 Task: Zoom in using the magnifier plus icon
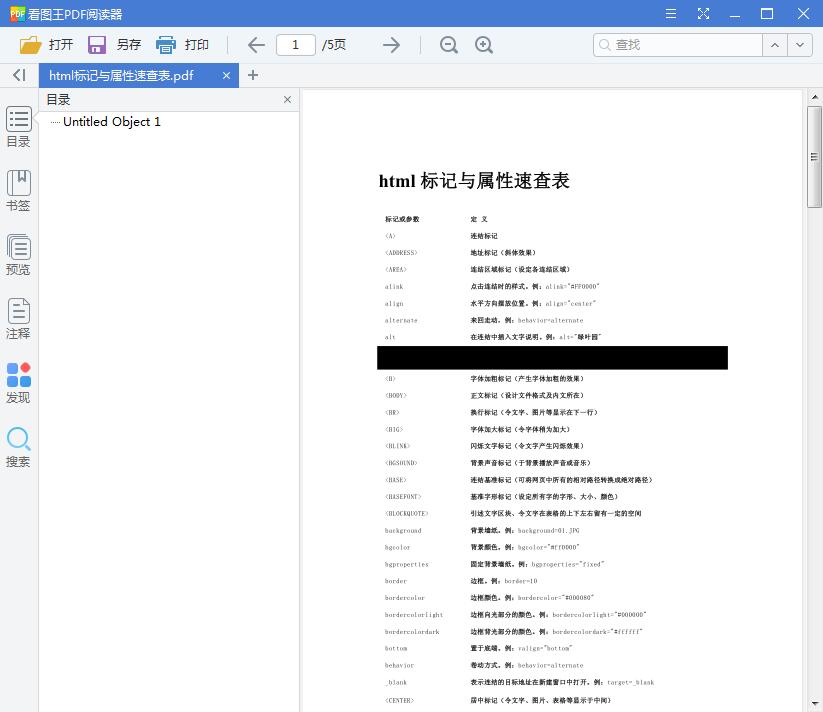484,44
